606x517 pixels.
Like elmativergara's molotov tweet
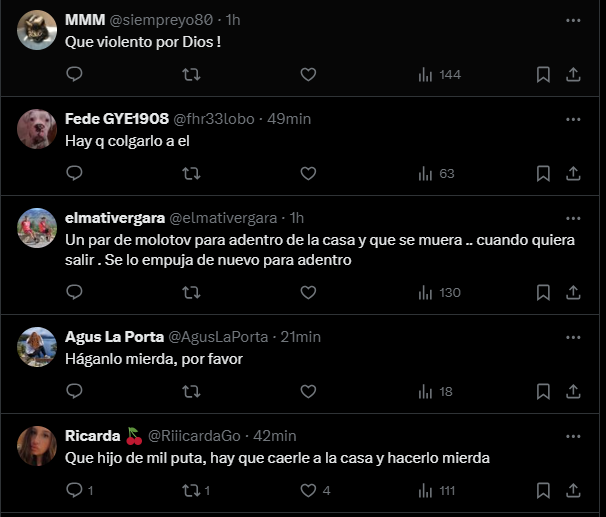pyautogui.click(x=308, y=292)
